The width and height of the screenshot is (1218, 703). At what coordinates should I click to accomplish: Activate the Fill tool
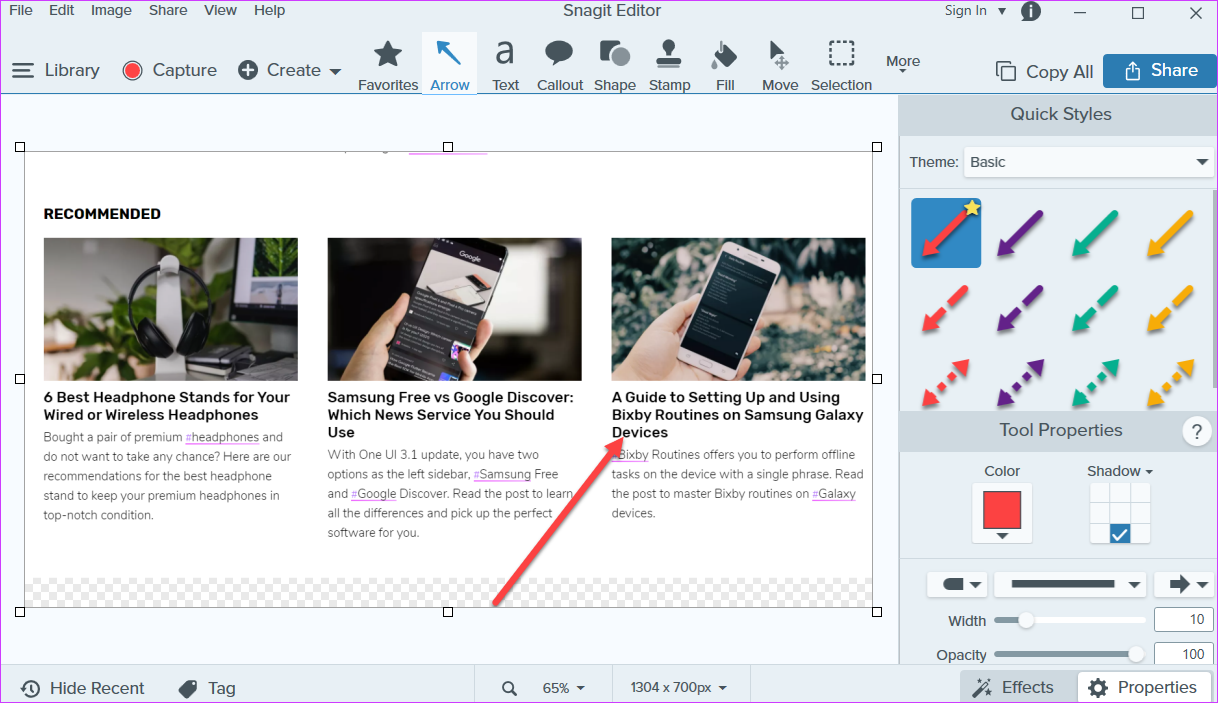(x=725, y=66)
